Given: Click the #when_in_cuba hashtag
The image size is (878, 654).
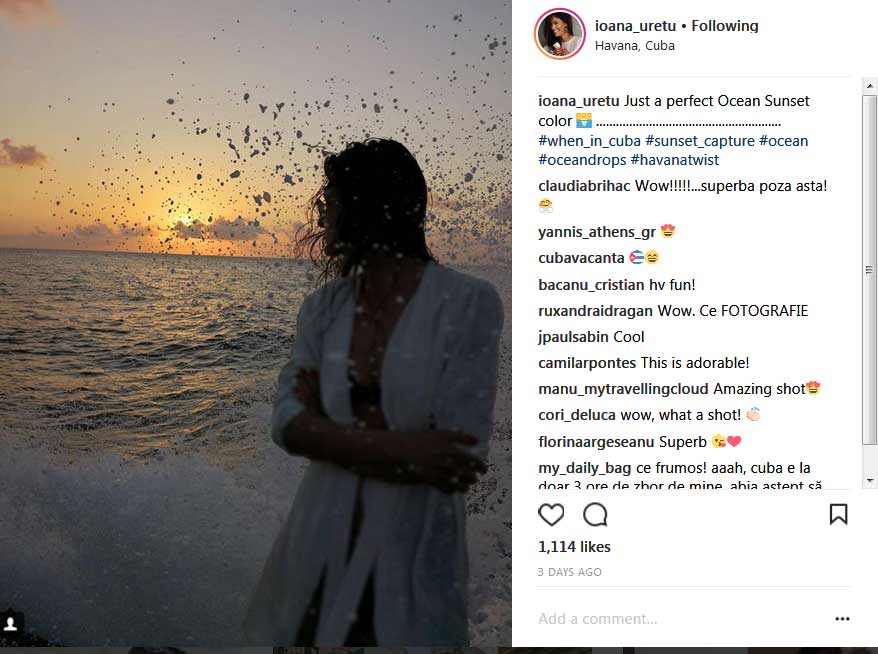Looking at the screenshot, I should [589, 141].
